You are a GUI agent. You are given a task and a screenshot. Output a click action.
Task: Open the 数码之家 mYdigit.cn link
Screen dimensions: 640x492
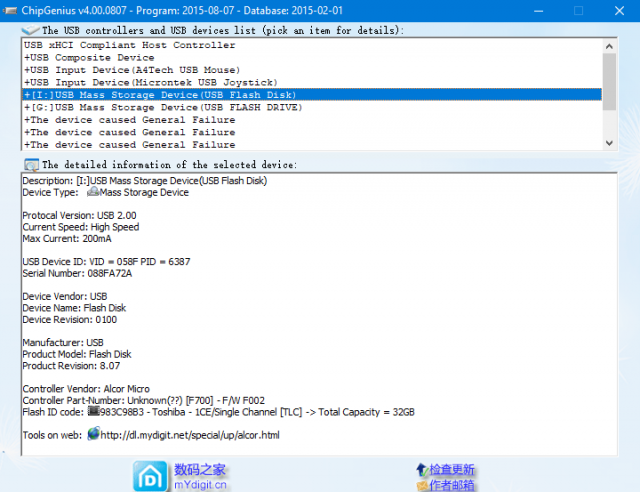[200, 476]
